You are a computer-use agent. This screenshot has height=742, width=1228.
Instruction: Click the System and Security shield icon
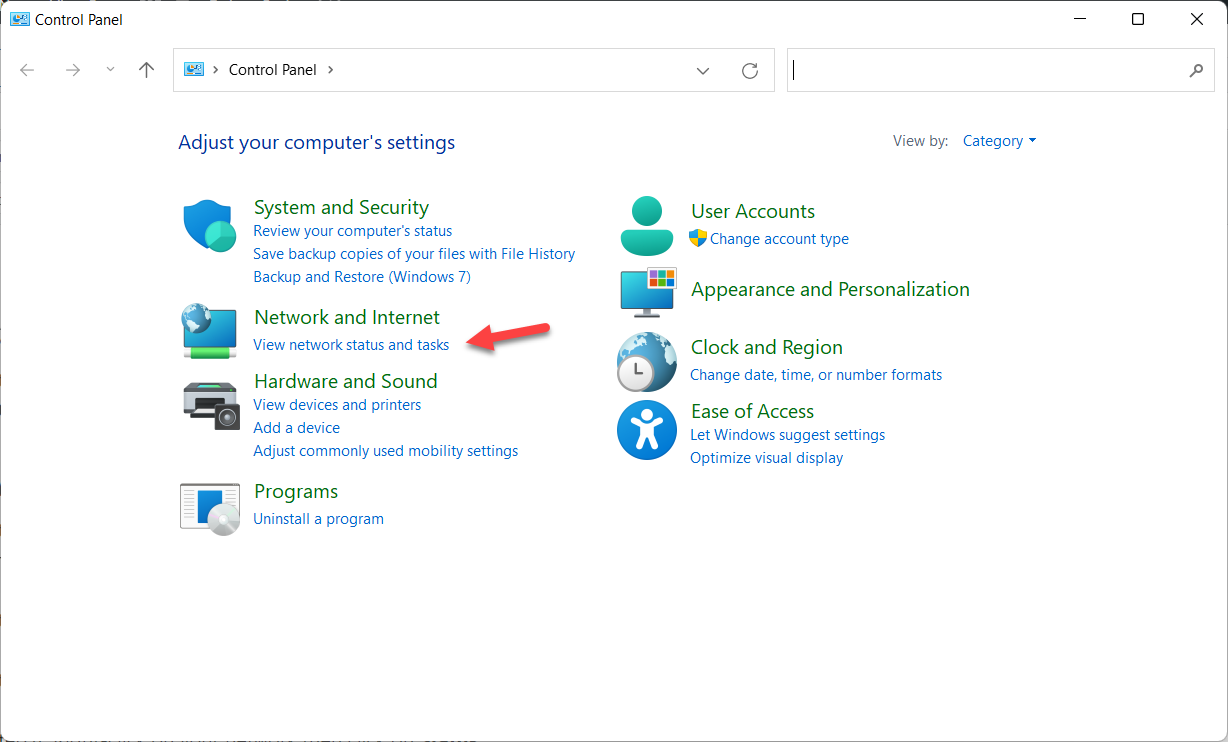pos(209,225)
